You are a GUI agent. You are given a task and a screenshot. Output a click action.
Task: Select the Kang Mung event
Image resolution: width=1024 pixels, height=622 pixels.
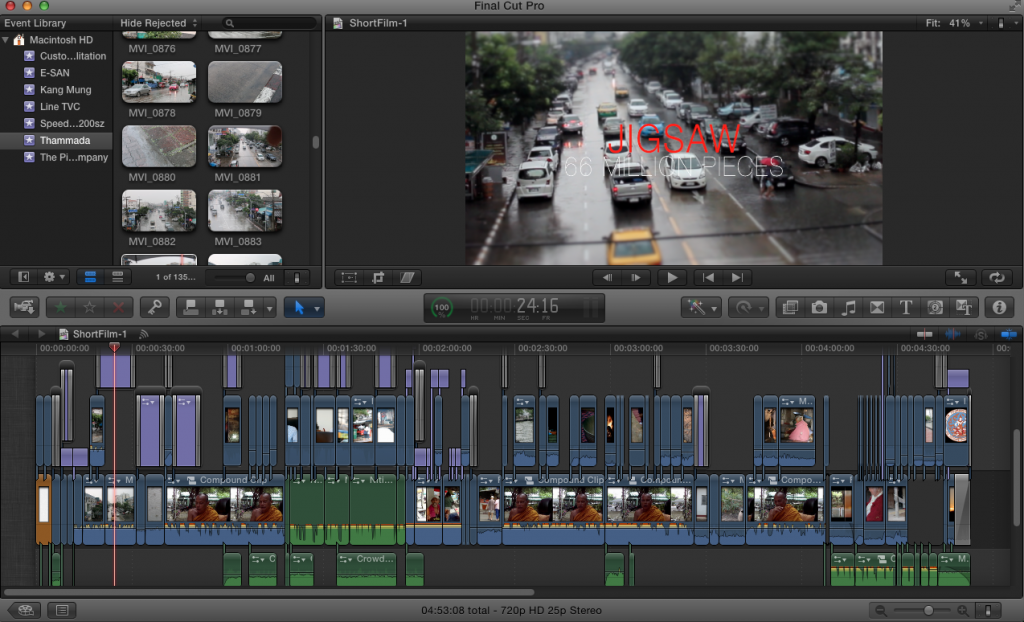tap(65, 90)
